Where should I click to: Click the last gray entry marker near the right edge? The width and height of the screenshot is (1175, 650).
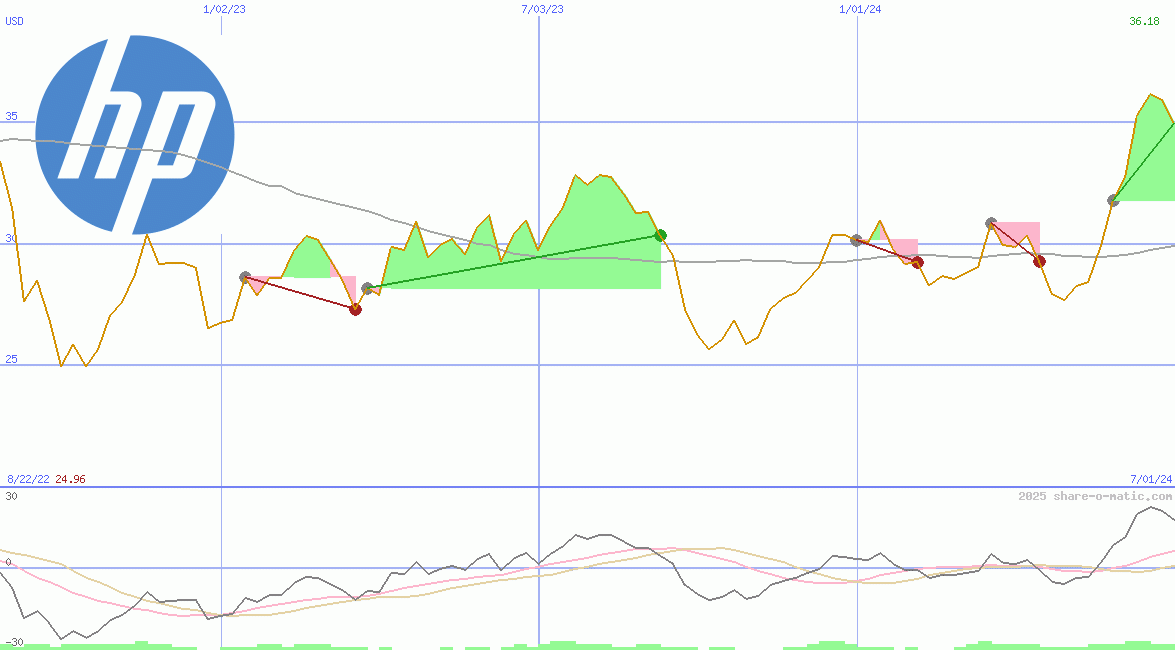pyautogui.click(x=1114, y=200)
